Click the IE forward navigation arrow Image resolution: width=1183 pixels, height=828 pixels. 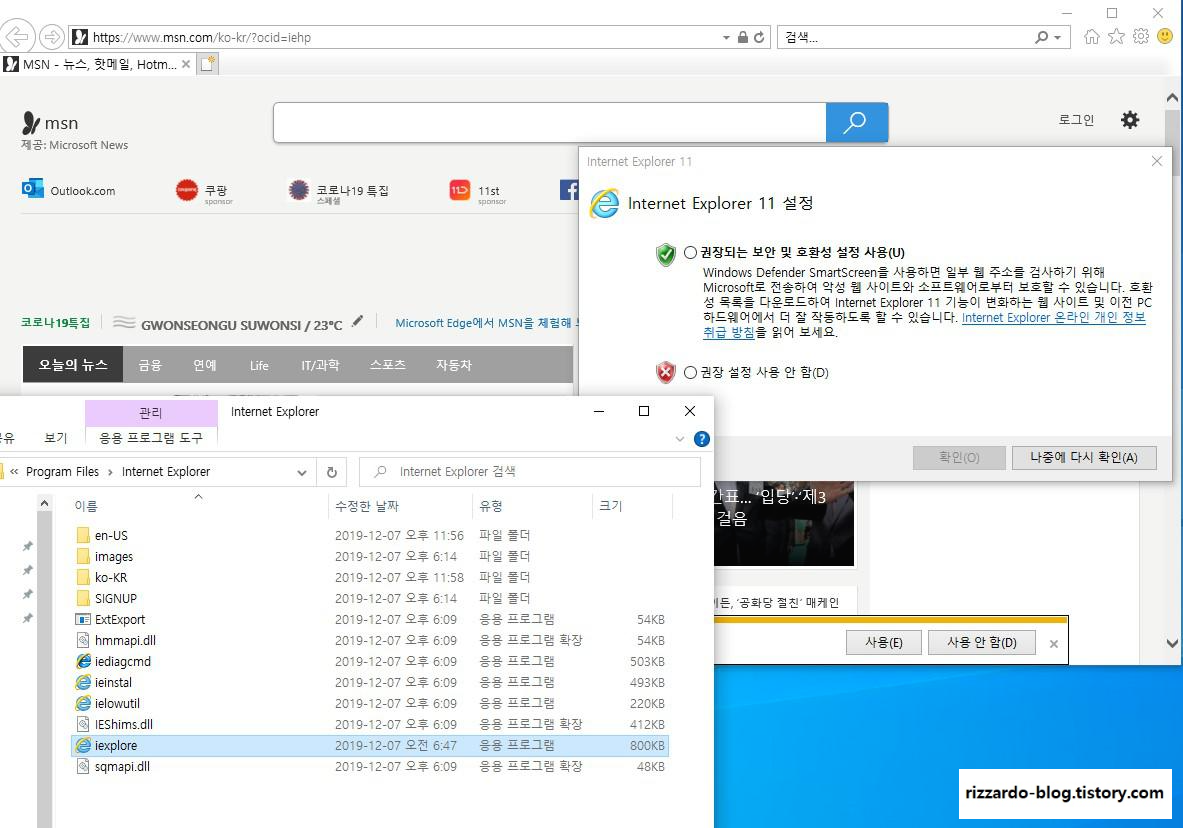click(x=51, y=36)
